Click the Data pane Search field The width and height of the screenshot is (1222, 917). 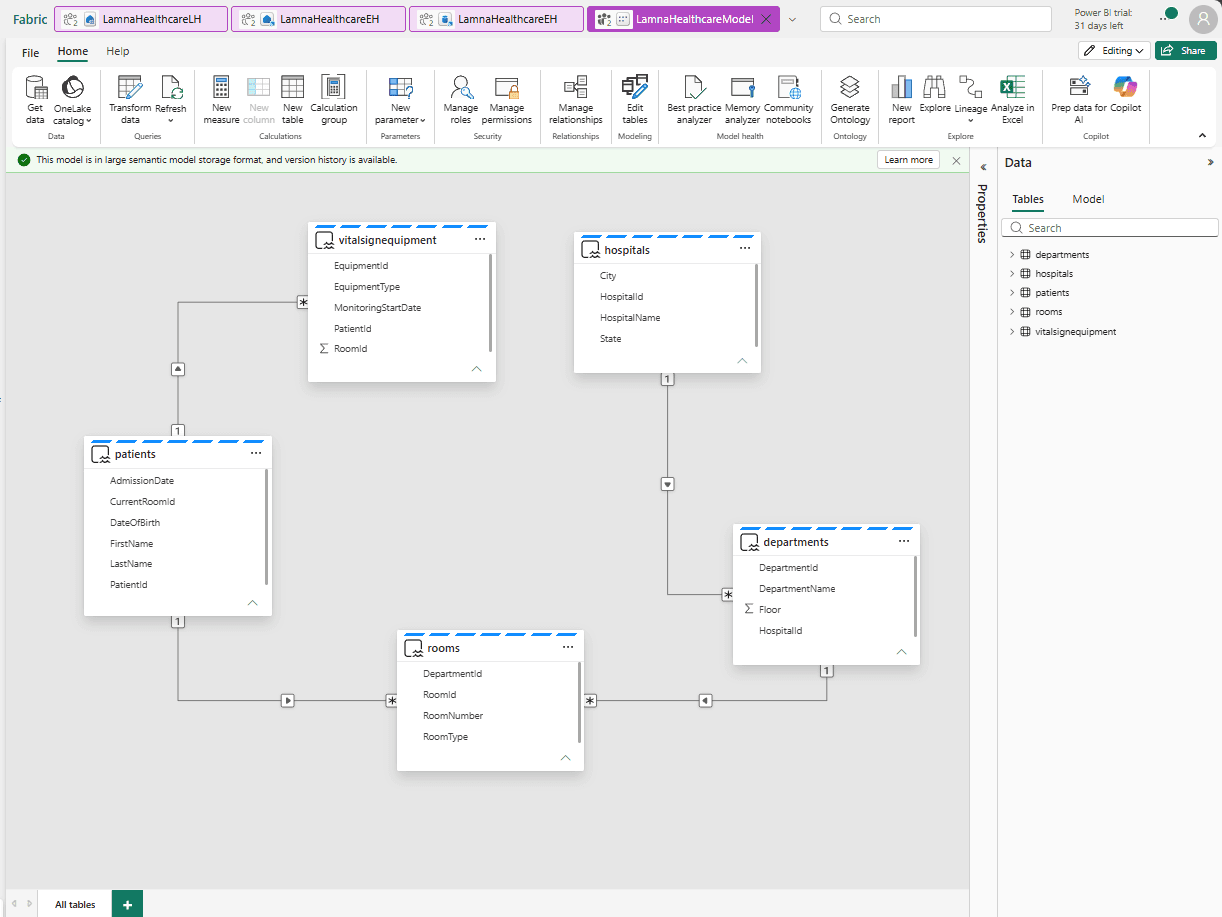(x=1110, y=228)
